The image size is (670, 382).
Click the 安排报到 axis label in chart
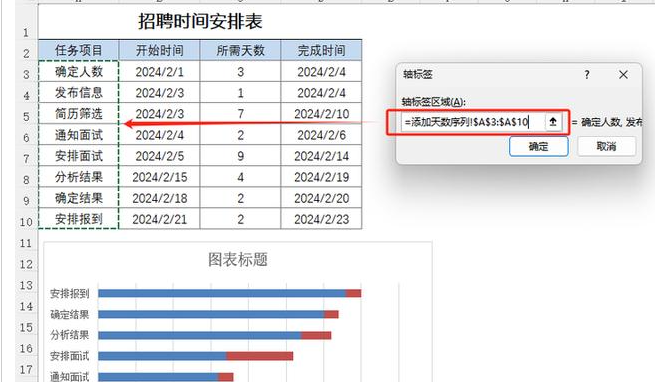pyautogui.click(x=70, y=294)
